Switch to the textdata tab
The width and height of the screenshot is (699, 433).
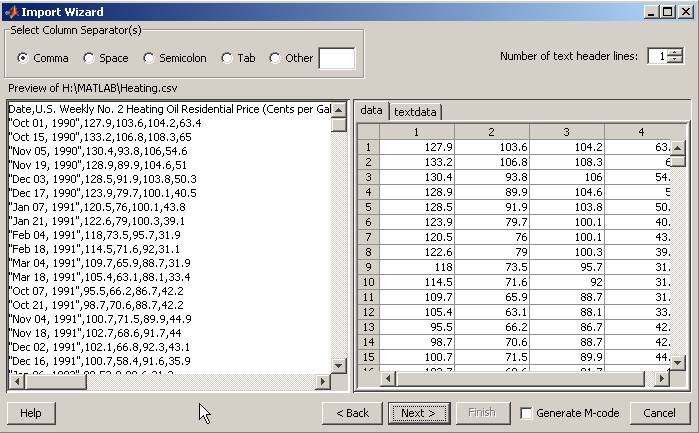click(415, 112)
